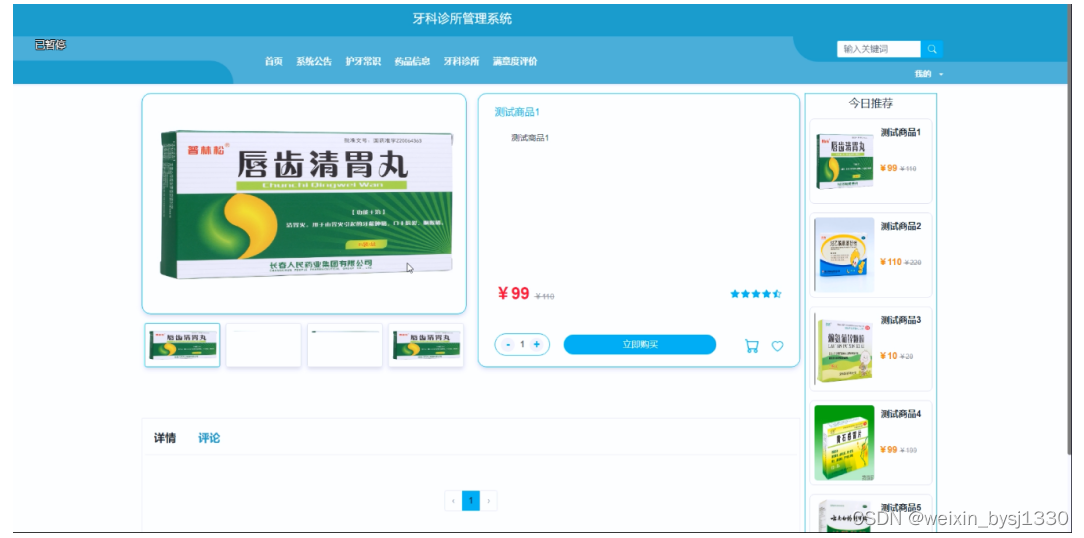Open recommended 测试商品3 card image
The height and width of the screenshot is (538, 1084).
point(844,349)
